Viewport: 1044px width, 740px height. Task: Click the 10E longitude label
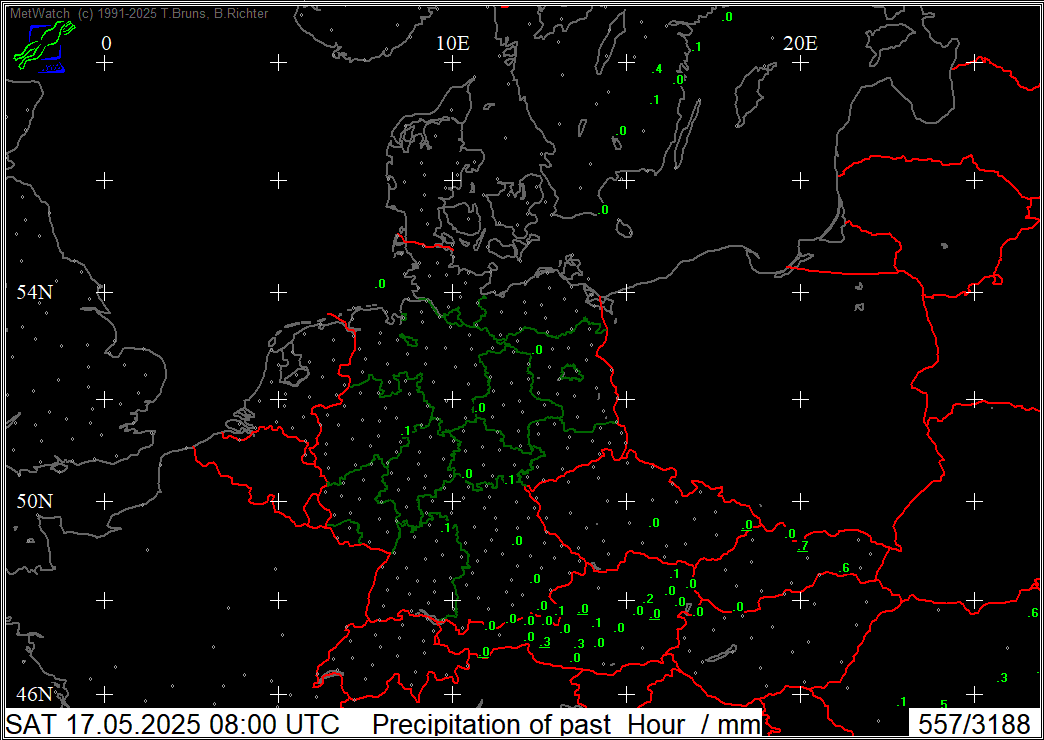tap(453, 43)
